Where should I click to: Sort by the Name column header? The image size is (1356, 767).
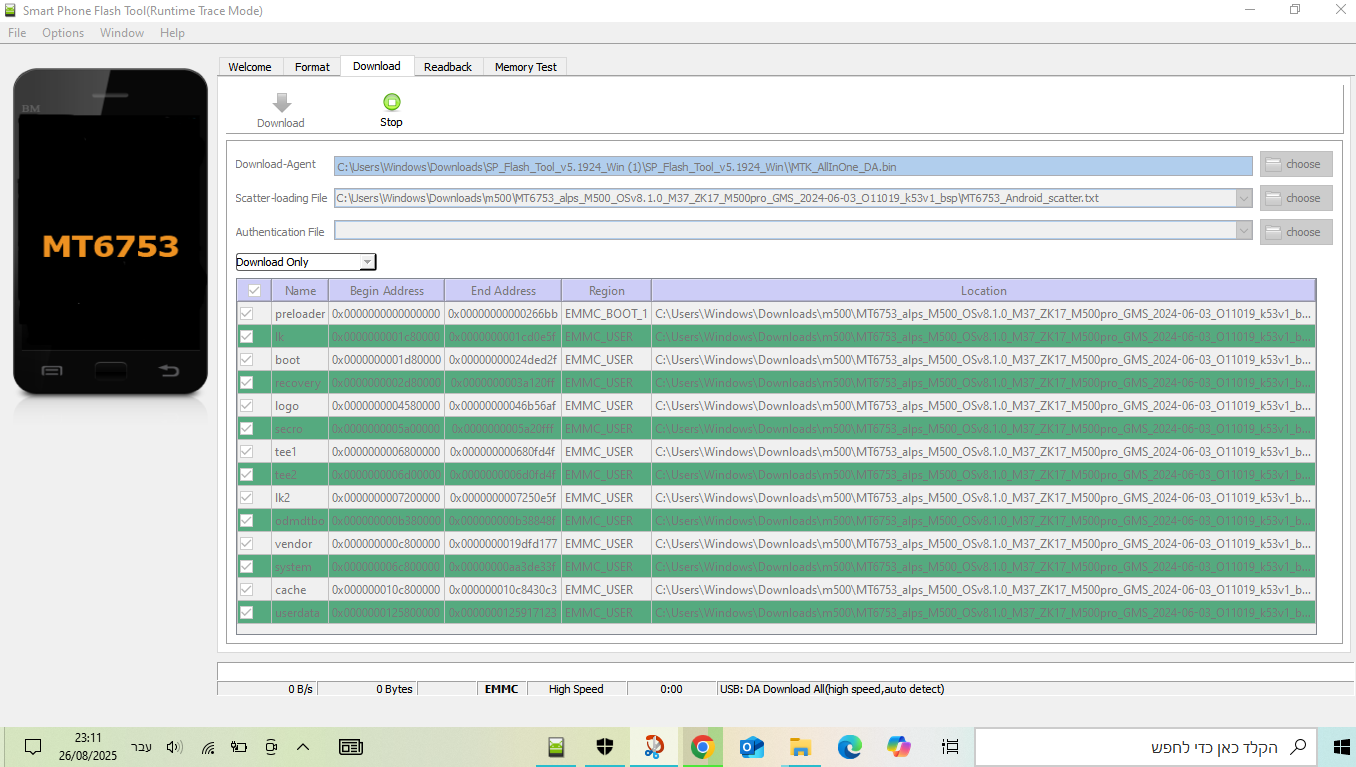click(x=300, y=291)
